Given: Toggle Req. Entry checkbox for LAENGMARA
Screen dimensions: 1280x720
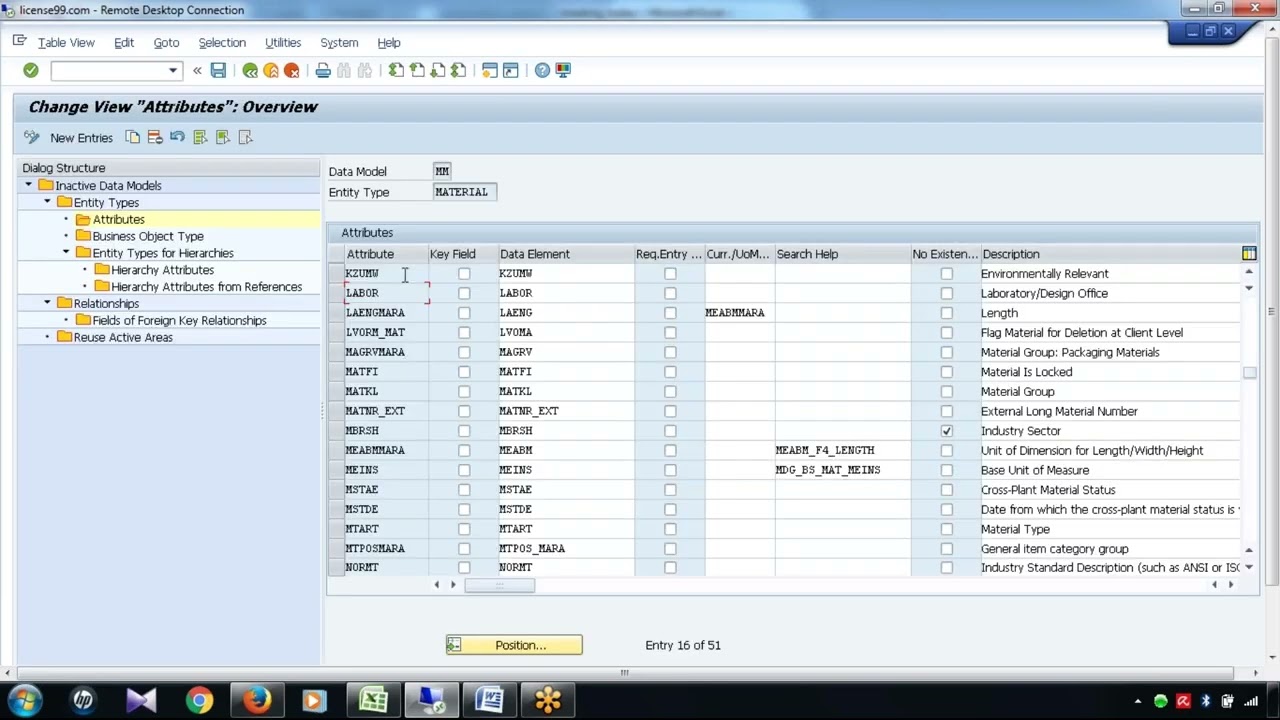Looking at the screenshot, I should [x=670, y=313].
